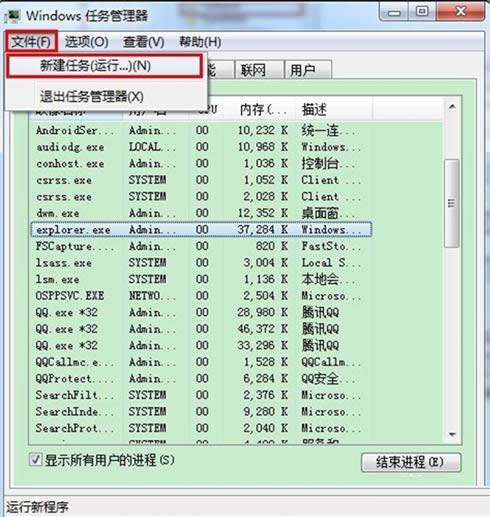Click the 统一连... description cell

click(328, 130)
